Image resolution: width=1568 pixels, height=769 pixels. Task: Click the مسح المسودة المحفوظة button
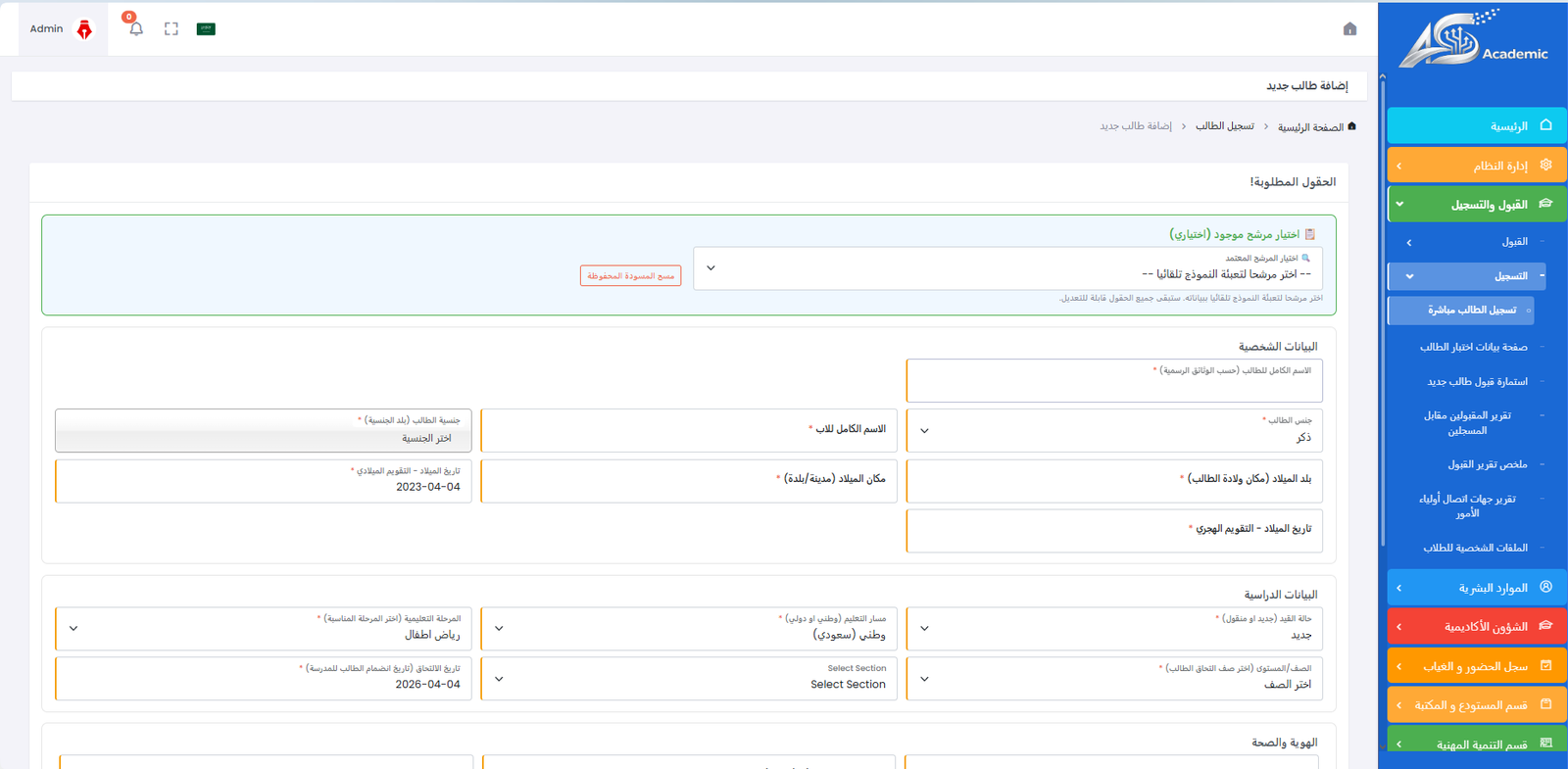point(630,276)
